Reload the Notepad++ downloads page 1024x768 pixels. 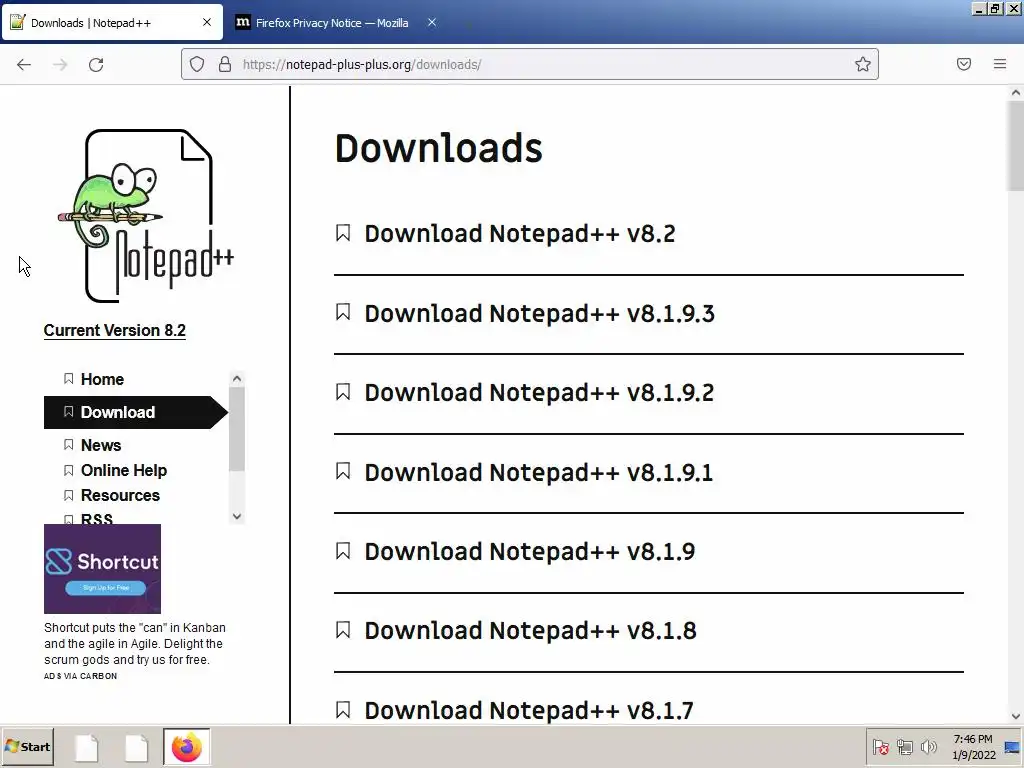pos(96,64)
